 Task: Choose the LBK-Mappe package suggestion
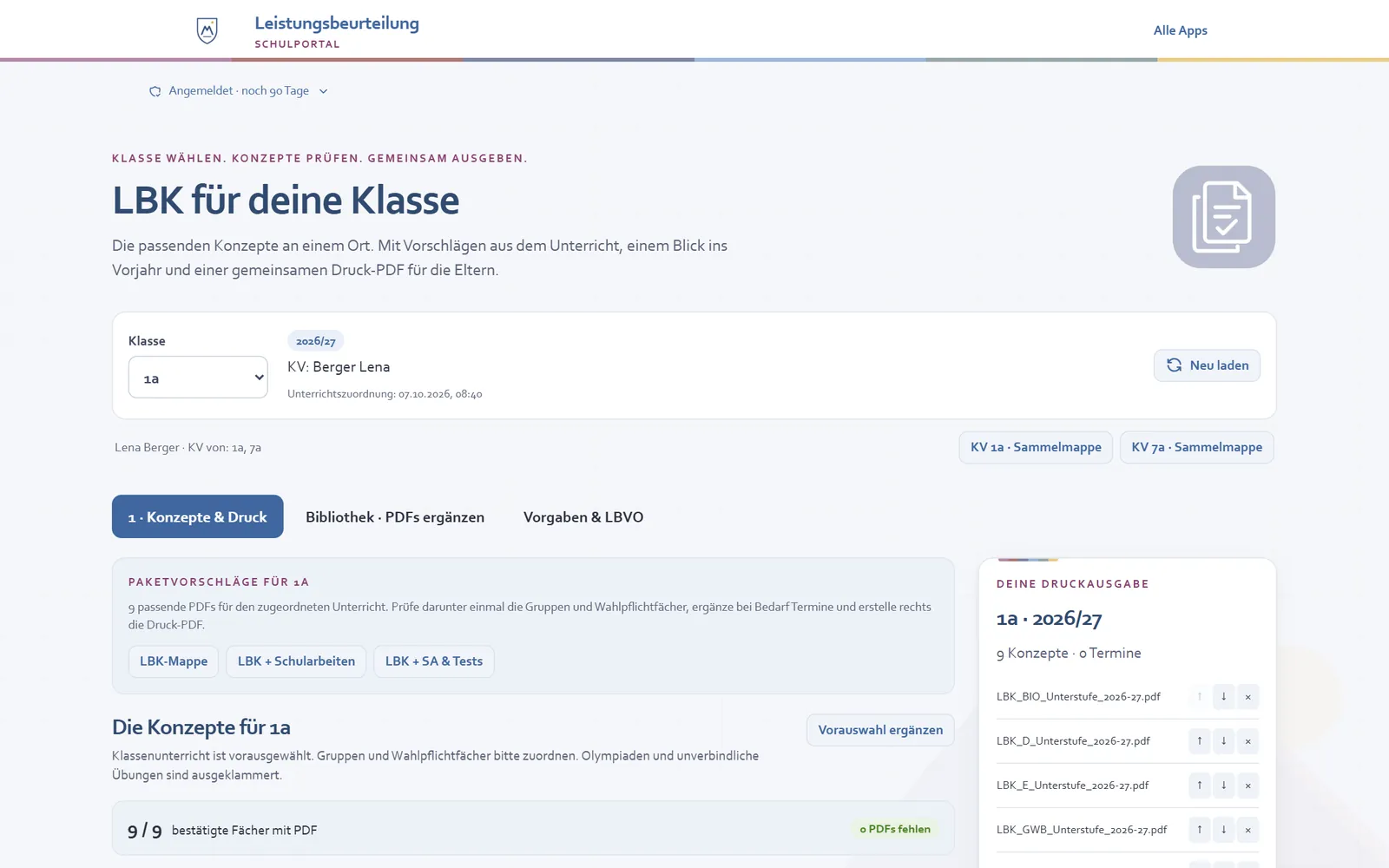174,661
